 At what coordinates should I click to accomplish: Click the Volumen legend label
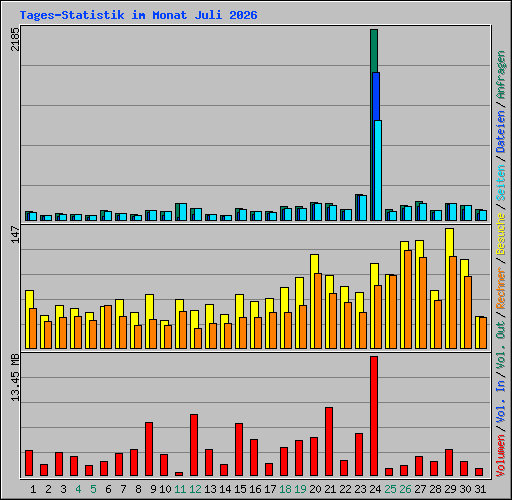501,455
